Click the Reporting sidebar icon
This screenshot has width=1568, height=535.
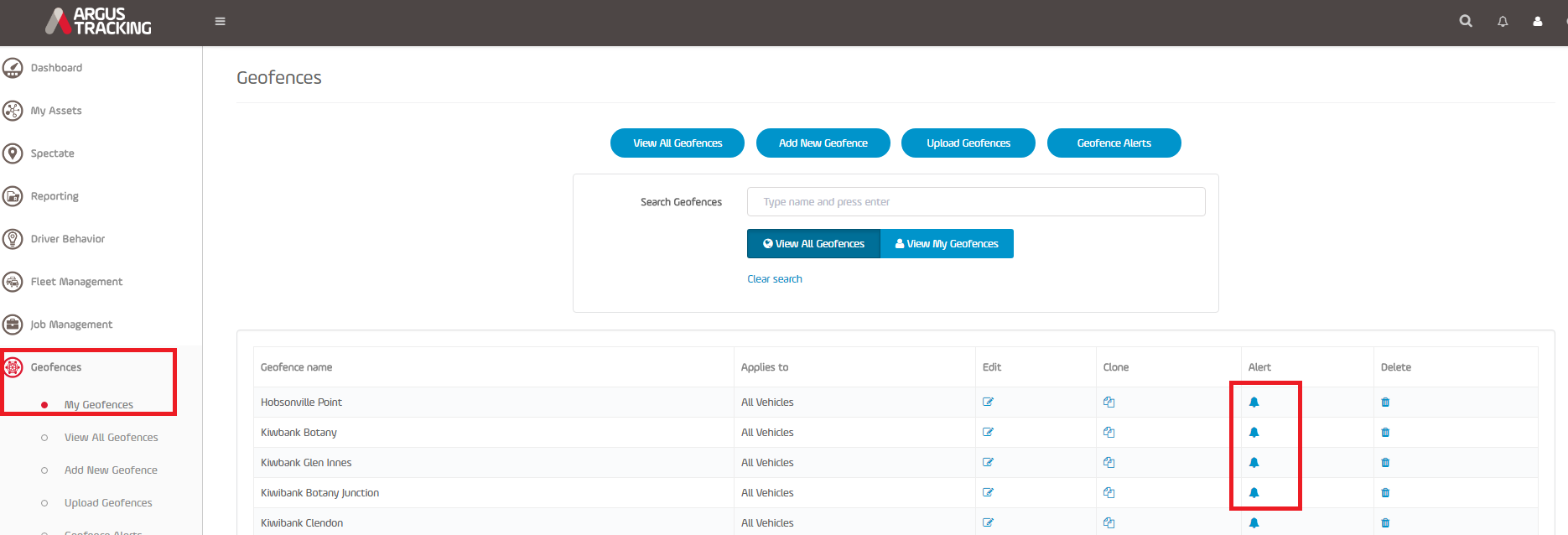(x=13, y=196)
